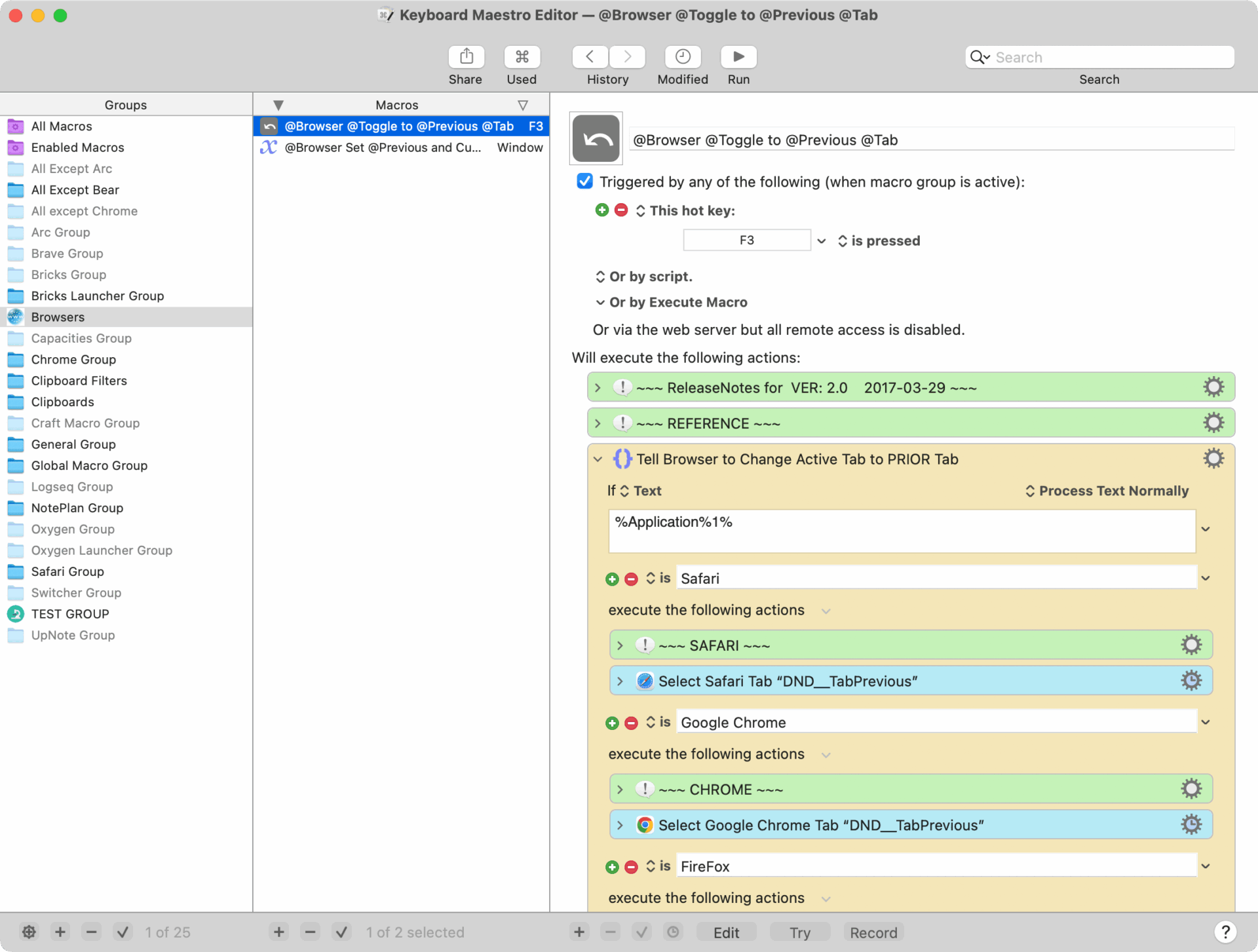
Task: Open the Used macros icon
Action: (x=522, y=58)
